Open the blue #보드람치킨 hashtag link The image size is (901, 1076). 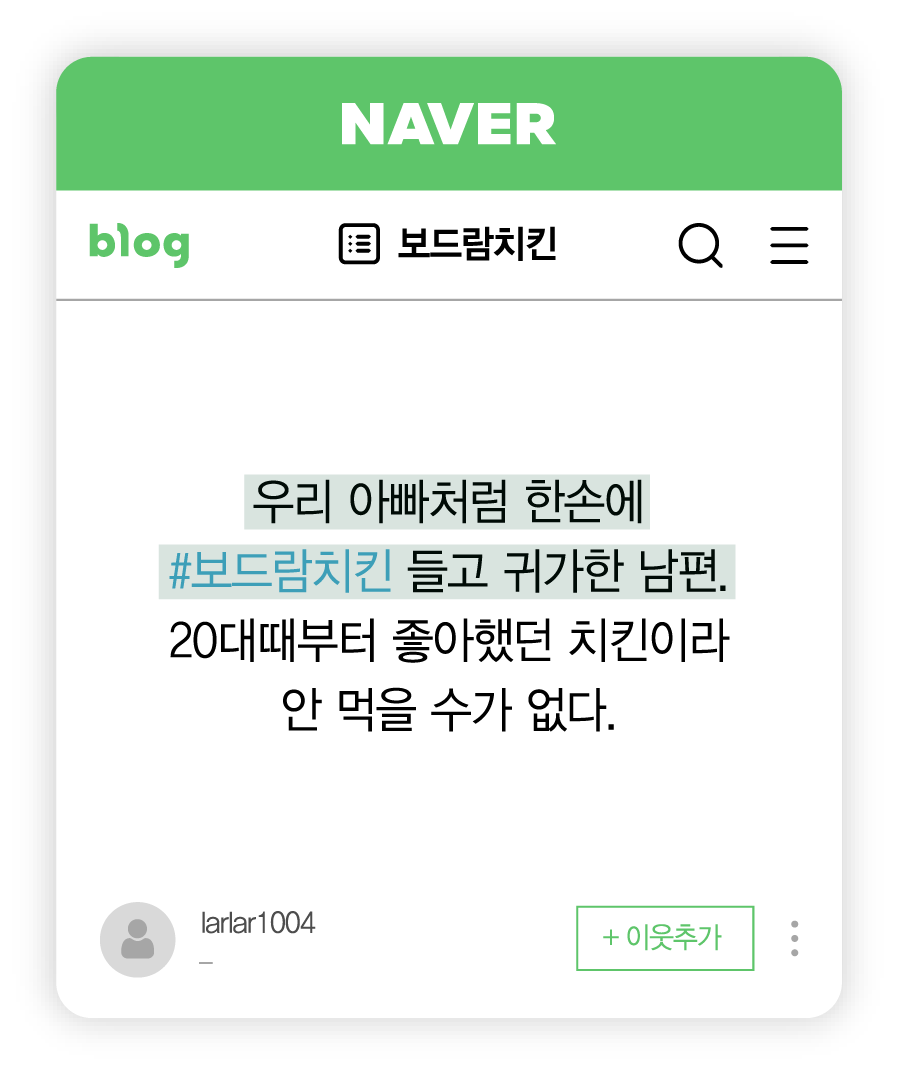pos(281,571)
